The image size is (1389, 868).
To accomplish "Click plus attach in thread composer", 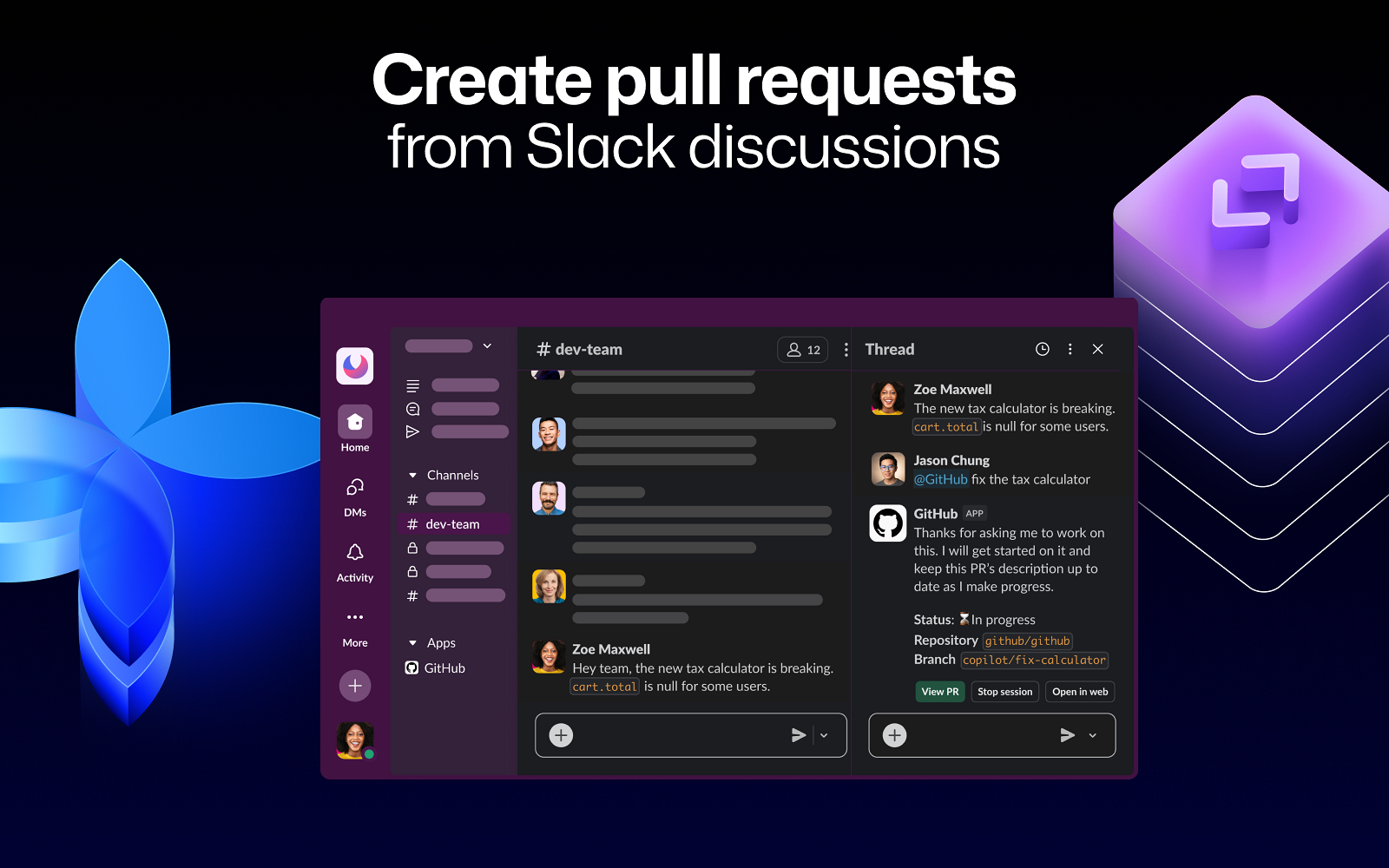I will (895, 735).
